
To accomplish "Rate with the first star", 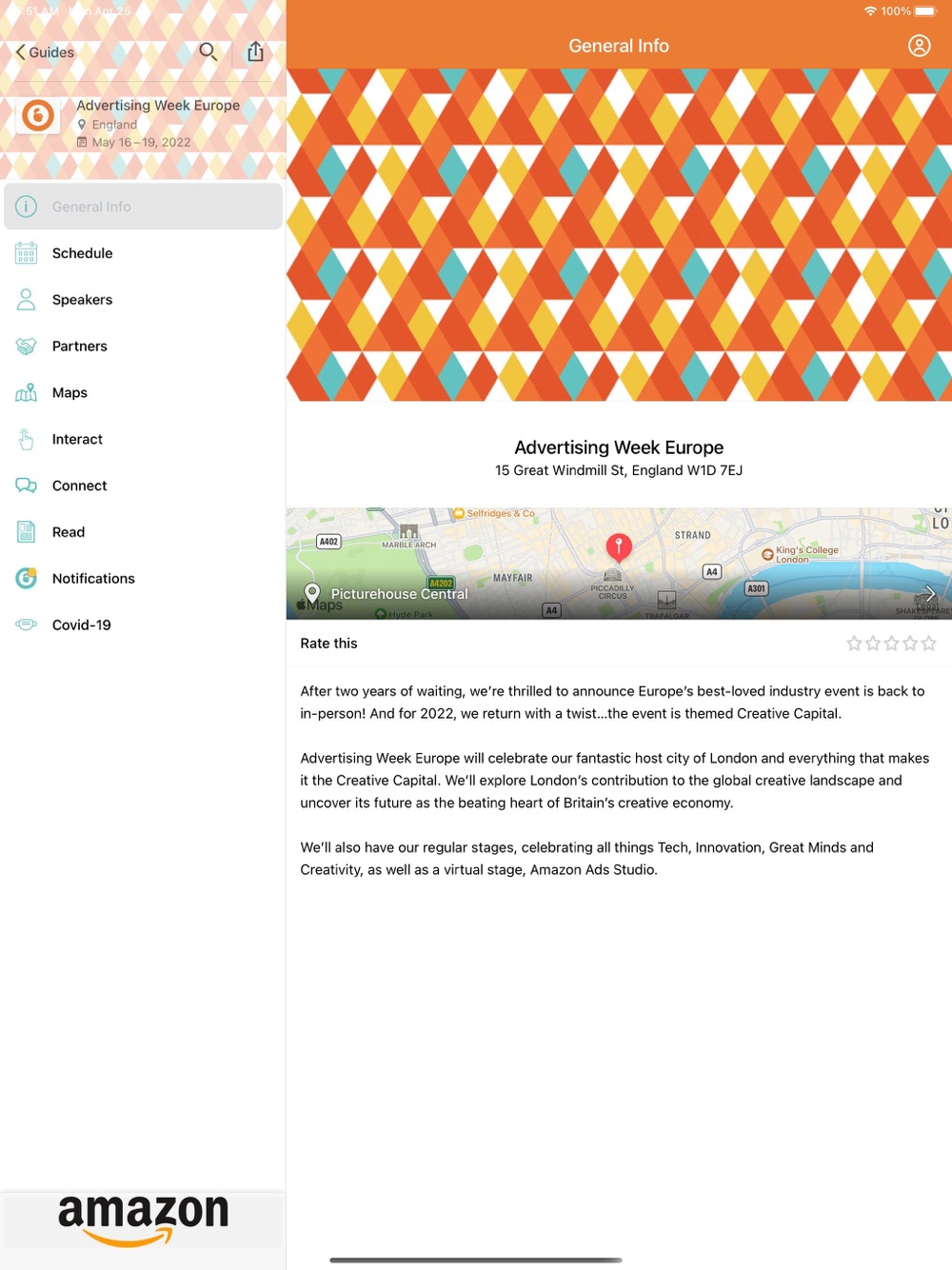I will tap(854, 644).
